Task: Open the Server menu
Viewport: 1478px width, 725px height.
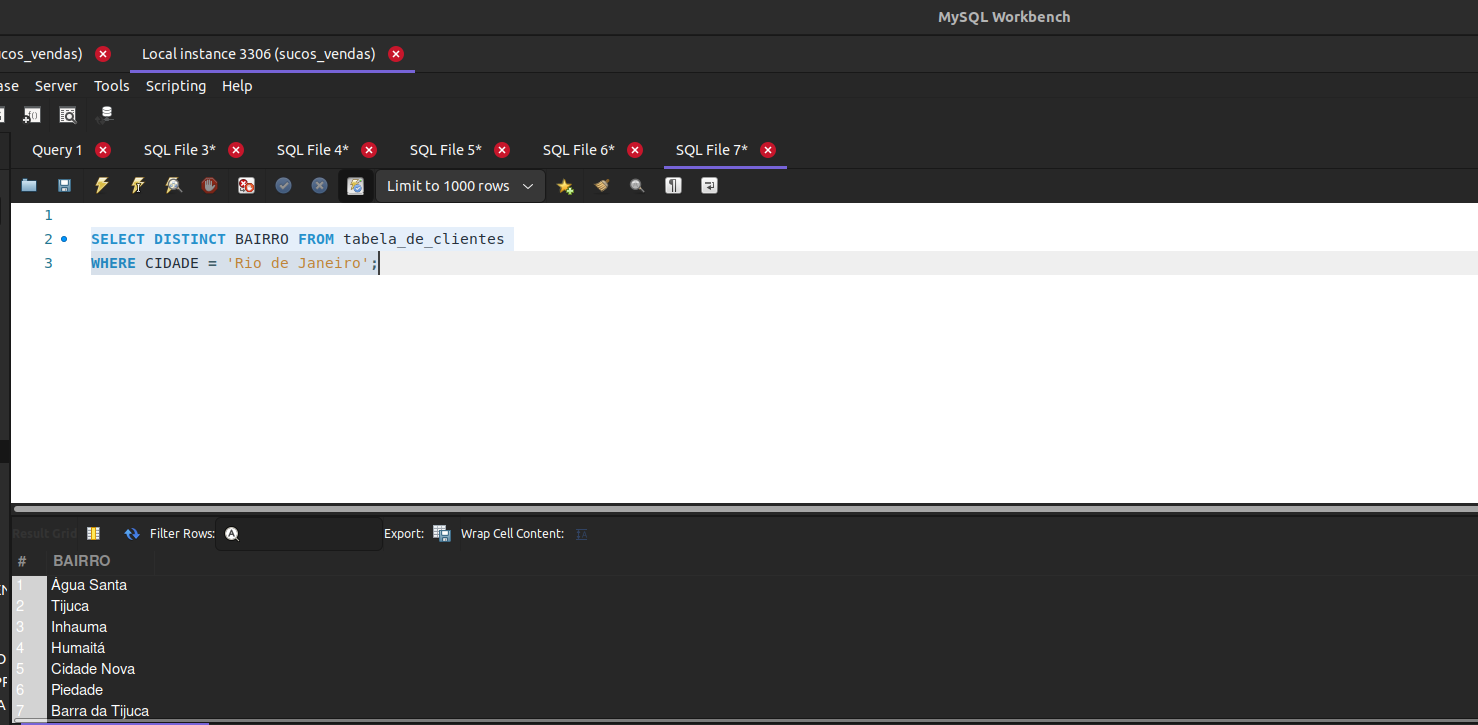Action: pyautogui.click(x=56, y=86)
